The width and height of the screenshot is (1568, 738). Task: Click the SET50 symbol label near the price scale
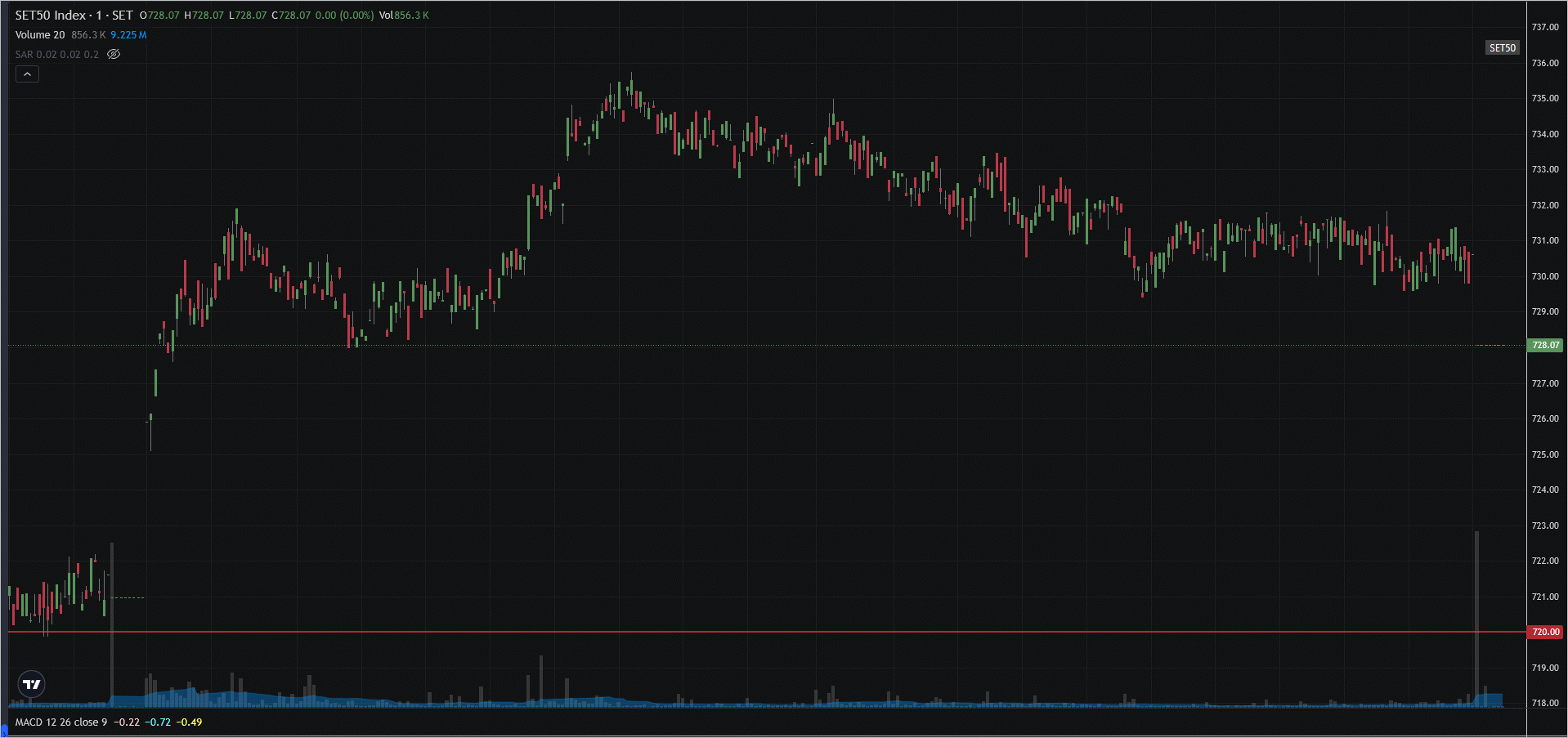[1502, 48]
